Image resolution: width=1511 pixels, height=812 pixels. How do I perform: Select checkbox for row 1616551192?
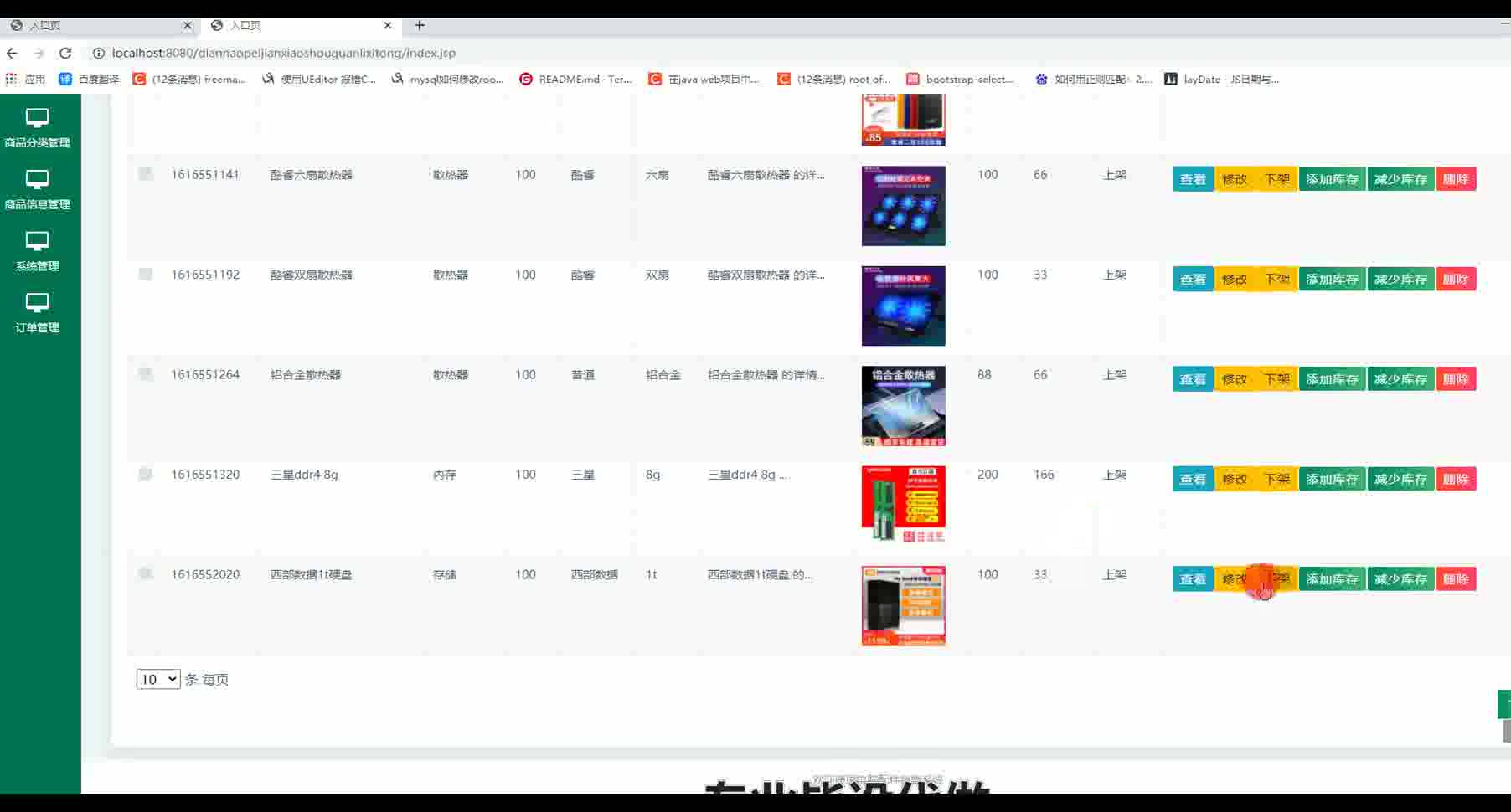pos(146,275)
